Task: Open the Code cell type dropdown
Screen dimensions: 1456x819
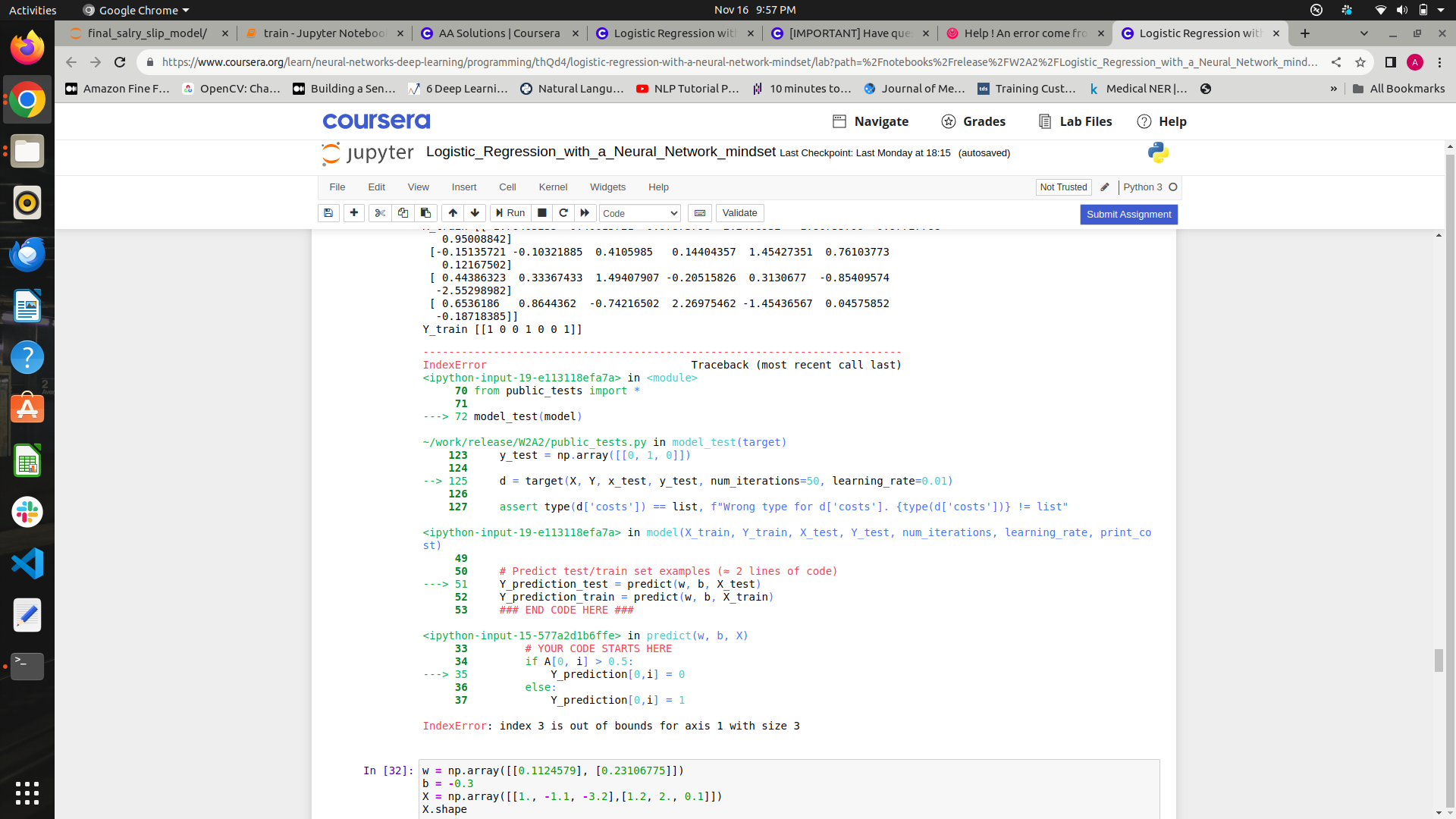Action: (639, 214)
